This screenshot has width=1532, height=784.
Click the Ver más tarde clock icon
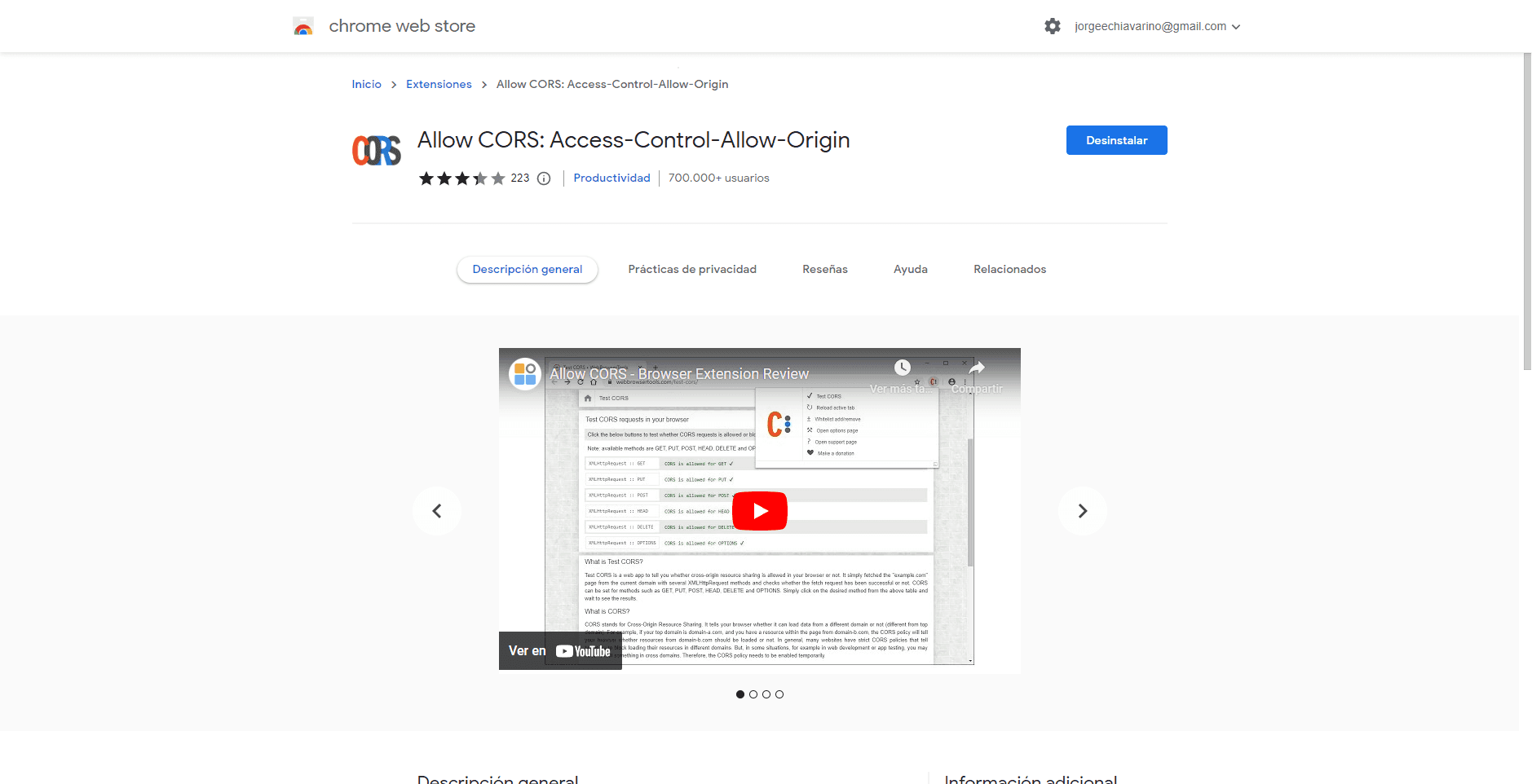(x=902, y=368)
